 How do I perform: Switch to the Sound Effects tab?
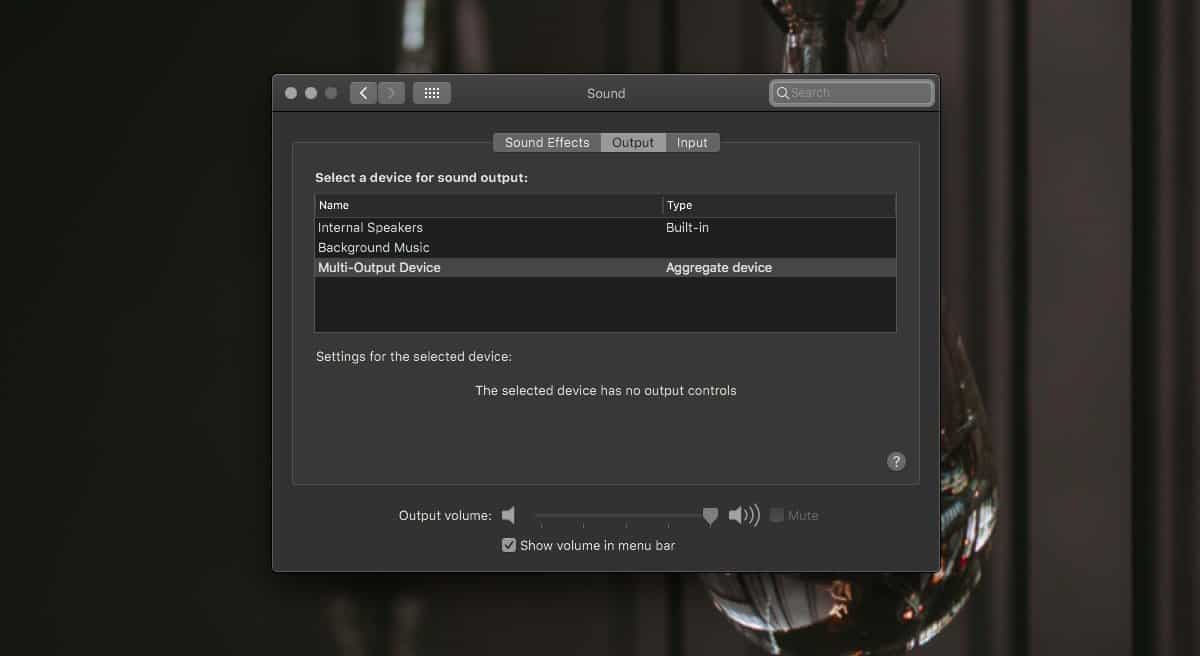546,142
